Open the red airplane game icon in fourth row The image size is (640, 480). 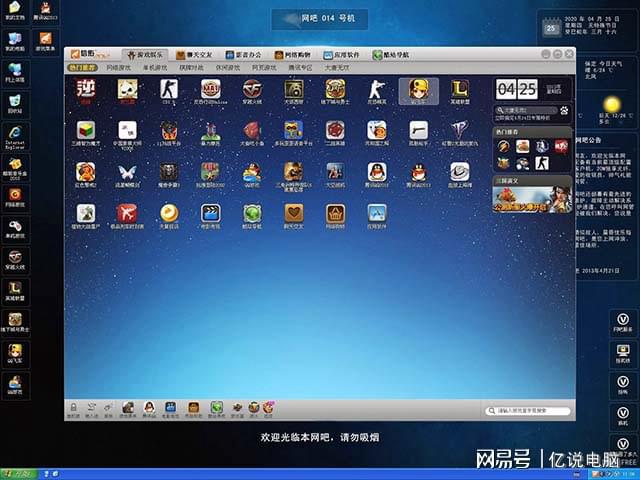[127, 213]
